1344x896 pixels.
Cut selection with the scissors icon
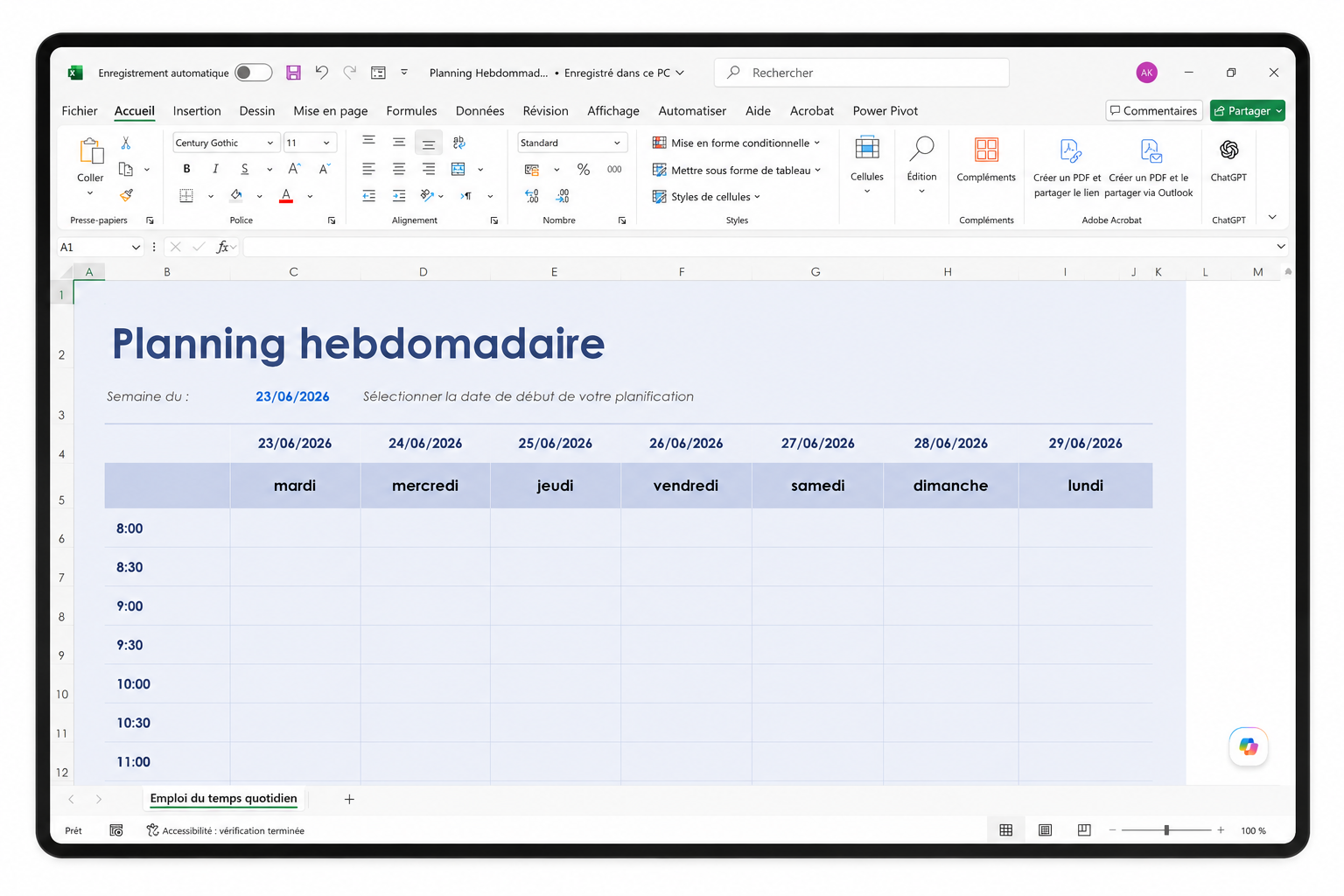pos(126,143)
